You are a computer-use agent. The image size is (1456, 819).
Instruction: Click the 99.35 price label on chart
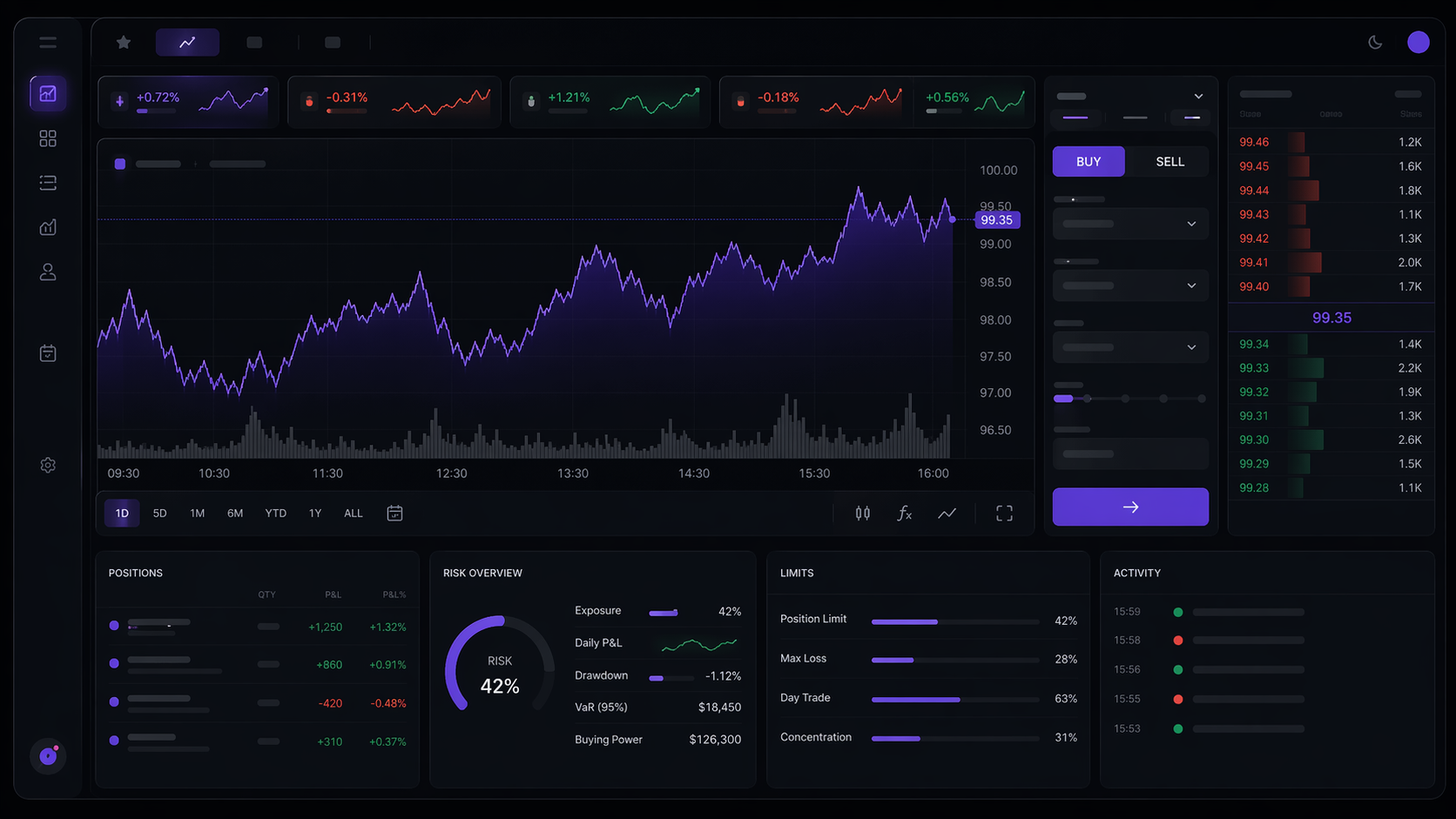(x=997, y=219)
